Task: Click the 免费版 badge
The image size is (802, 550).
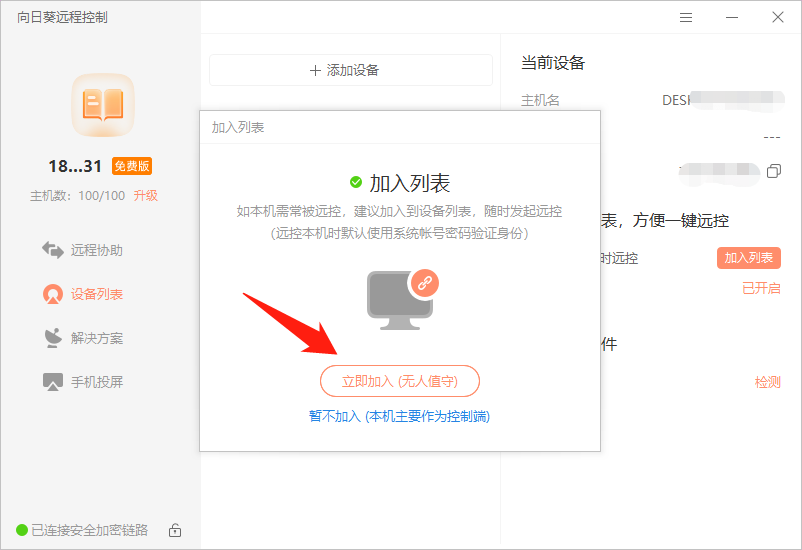Action: tap(132, 167)
